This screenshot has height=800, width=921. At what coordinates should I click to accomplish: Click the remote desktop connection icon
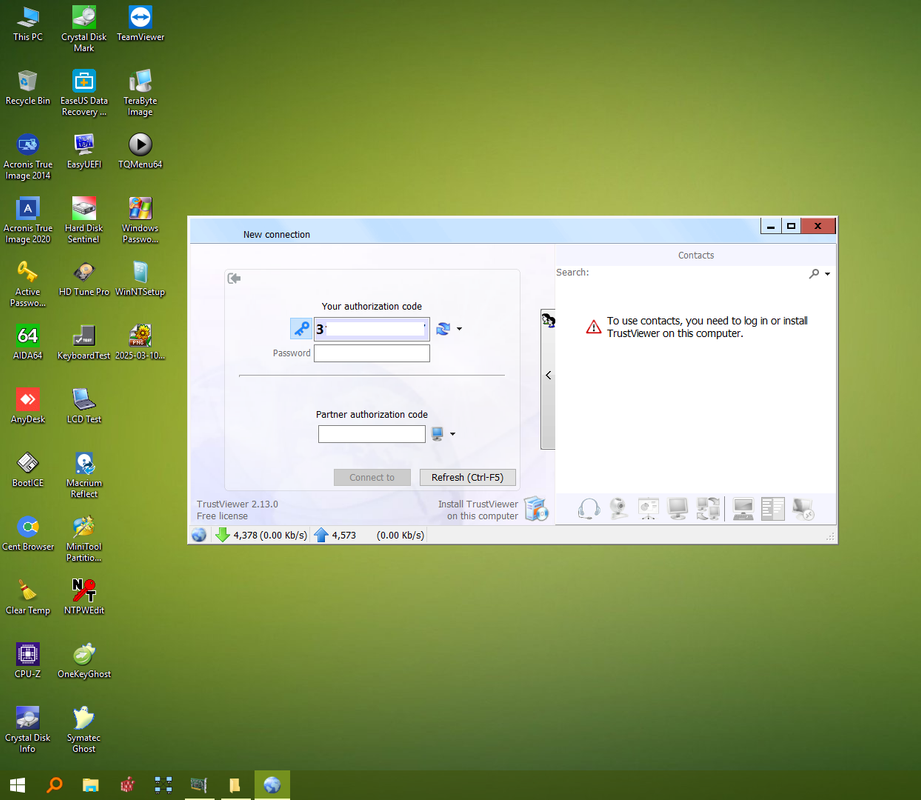(x=803, y=509)
